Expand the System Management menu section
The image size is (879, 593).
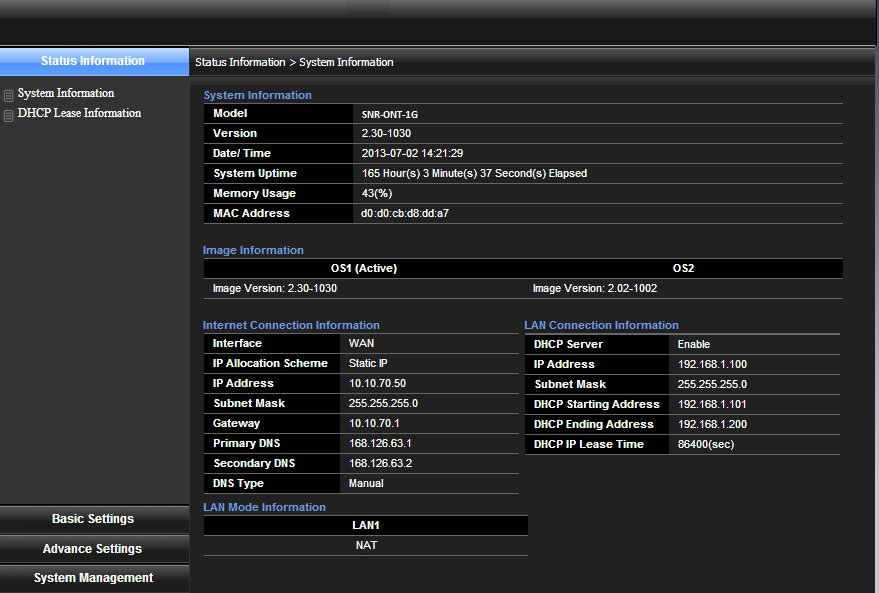tap(93, 578)
